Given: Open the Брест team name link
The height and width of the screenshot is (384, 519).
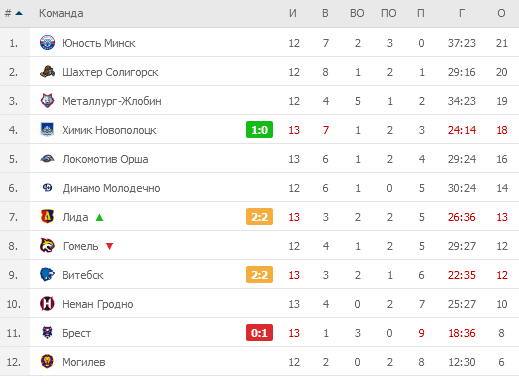Looking at the screenshot, I should click(x=76, y=333).
